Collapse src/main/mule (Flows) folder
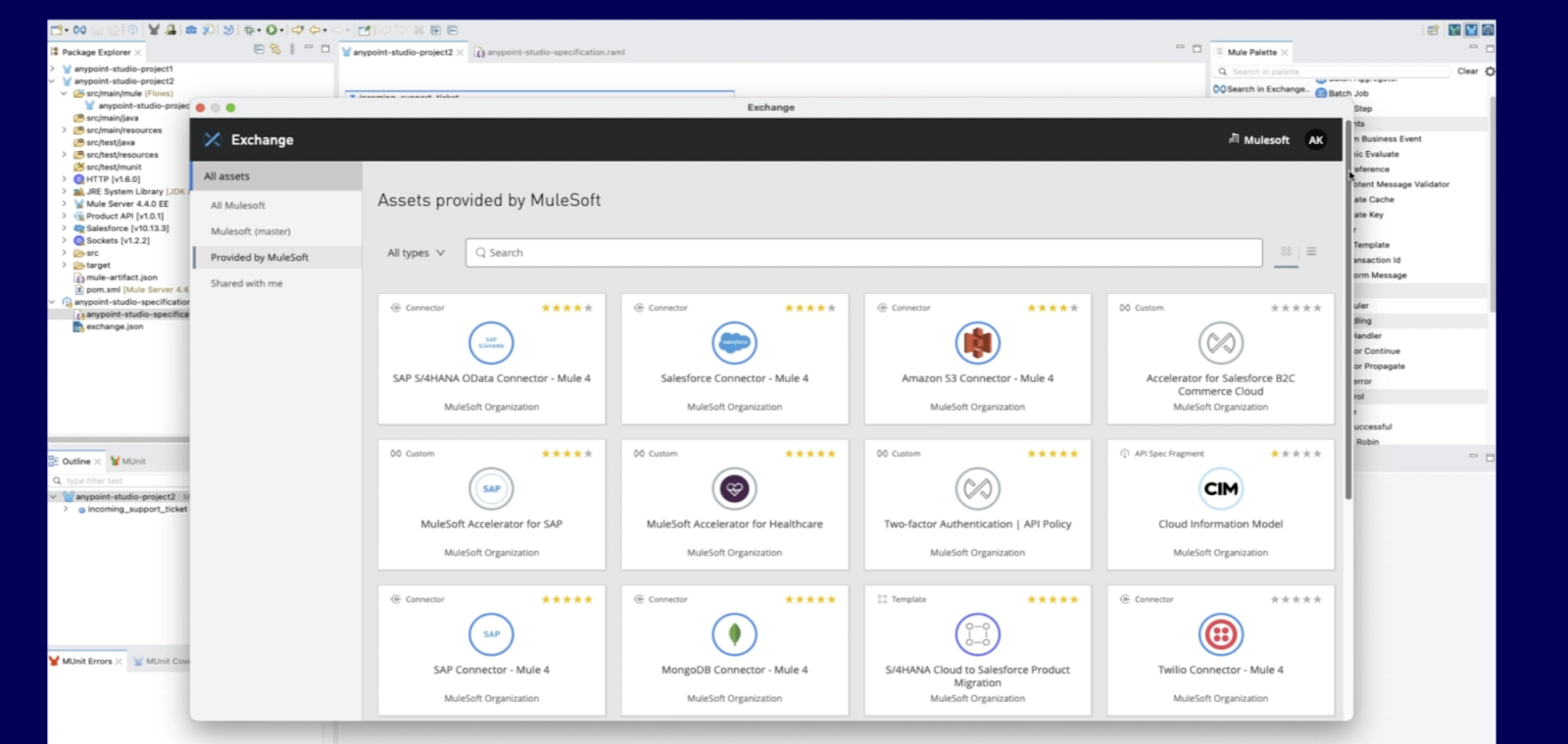 point(65,93)
